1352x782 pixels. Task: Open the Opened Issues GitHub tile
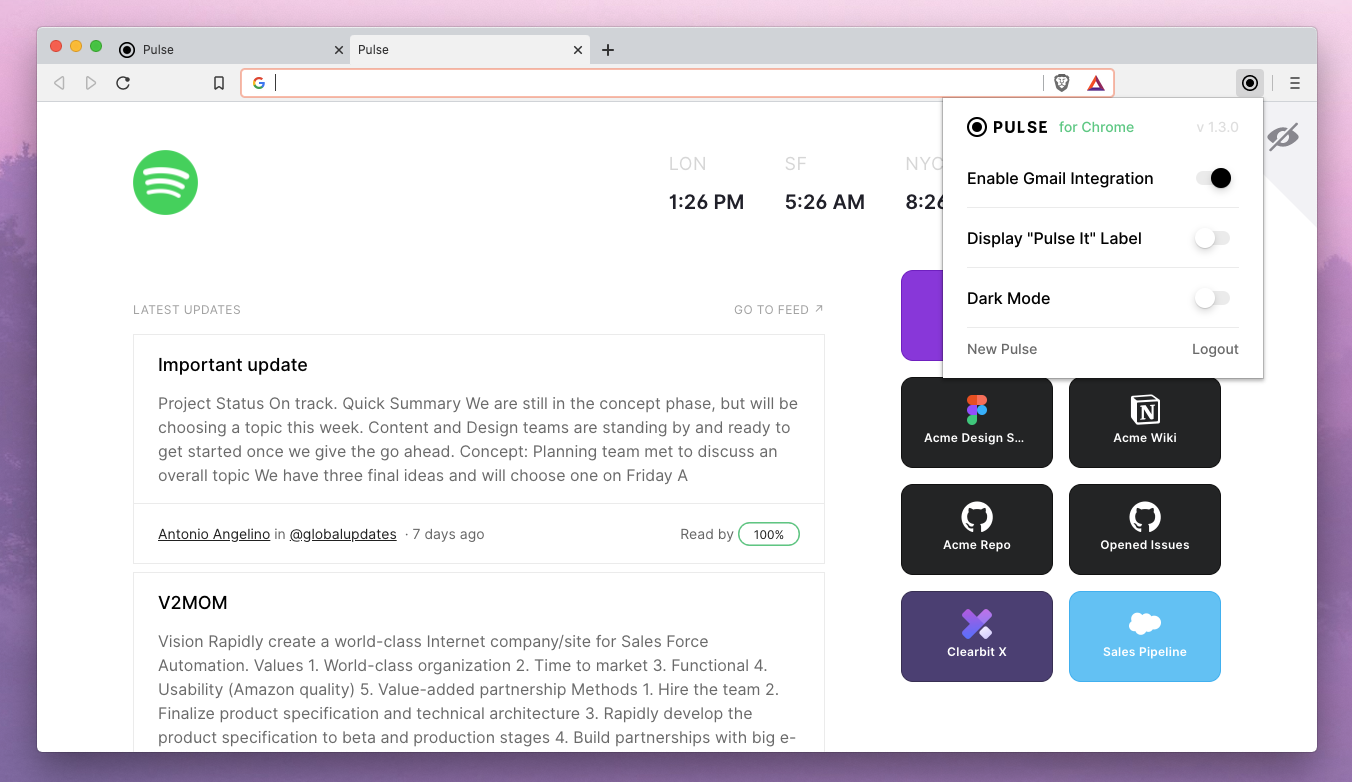[x=1144, y=529]
